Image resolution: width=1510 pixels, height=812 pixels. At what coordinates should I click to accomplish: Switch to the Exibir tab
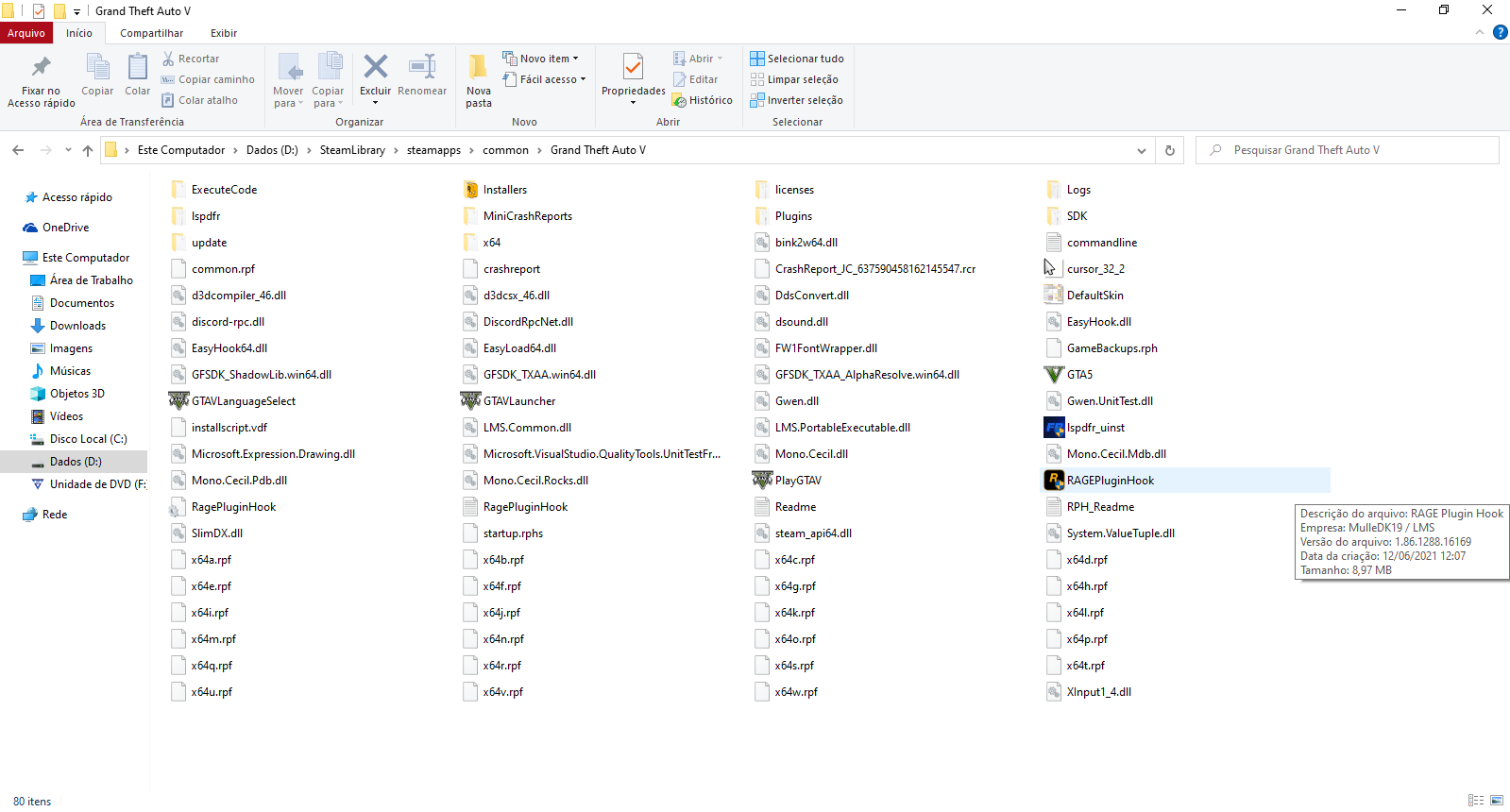(x=224, y=33)
